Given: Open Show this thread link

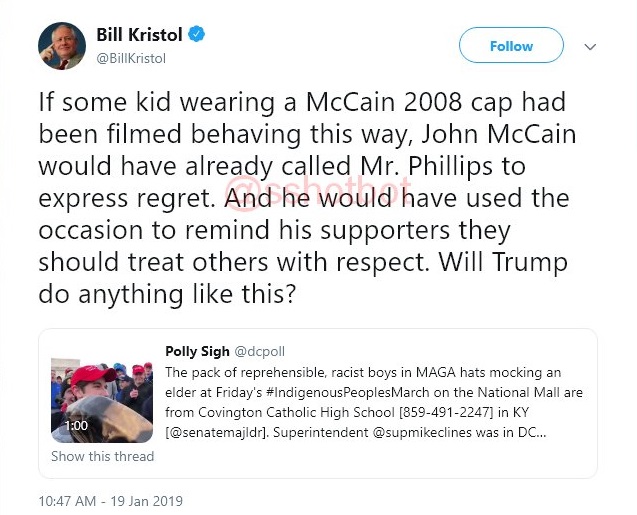Looking at the screenshot, I should [x=102, y=456].
